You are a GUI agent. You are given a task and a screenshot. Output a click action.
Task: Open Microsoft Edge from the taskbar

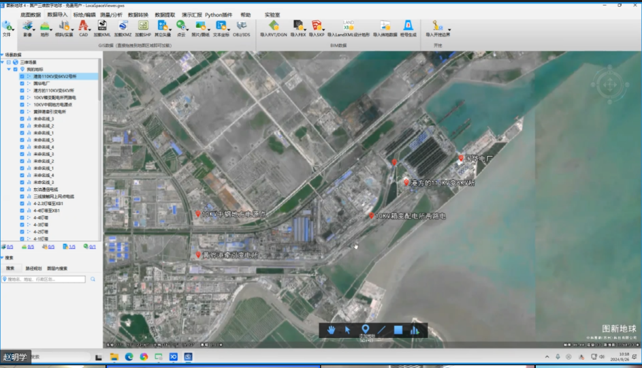(x=129, y=357)
